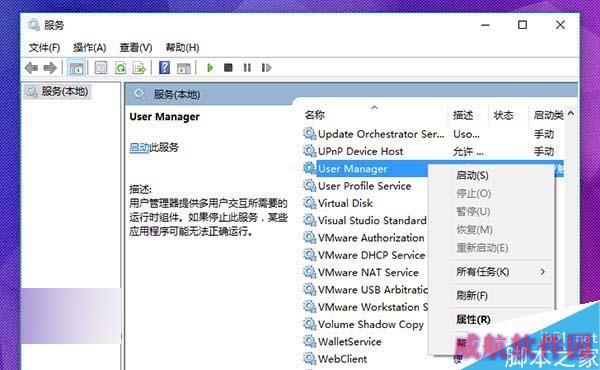Click gear icon beside User Profile Service

pos(310,186)
